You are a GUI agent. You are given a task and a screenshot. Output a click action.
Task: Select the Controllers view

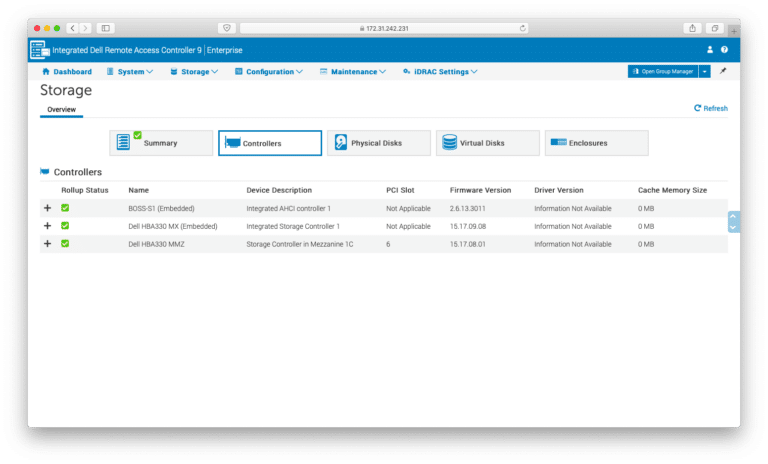point(270,143)
